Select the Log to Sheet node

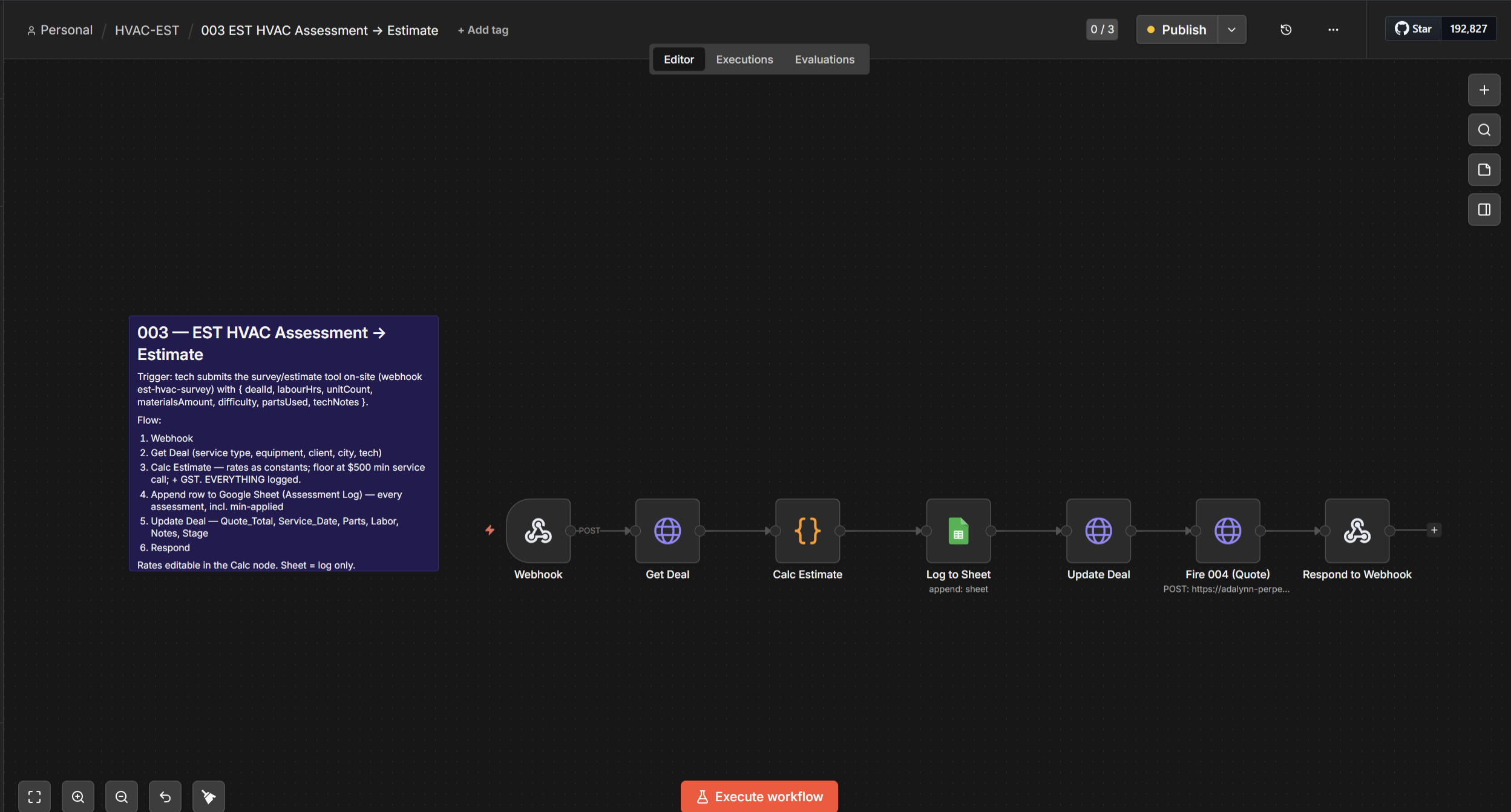[958, 531]
